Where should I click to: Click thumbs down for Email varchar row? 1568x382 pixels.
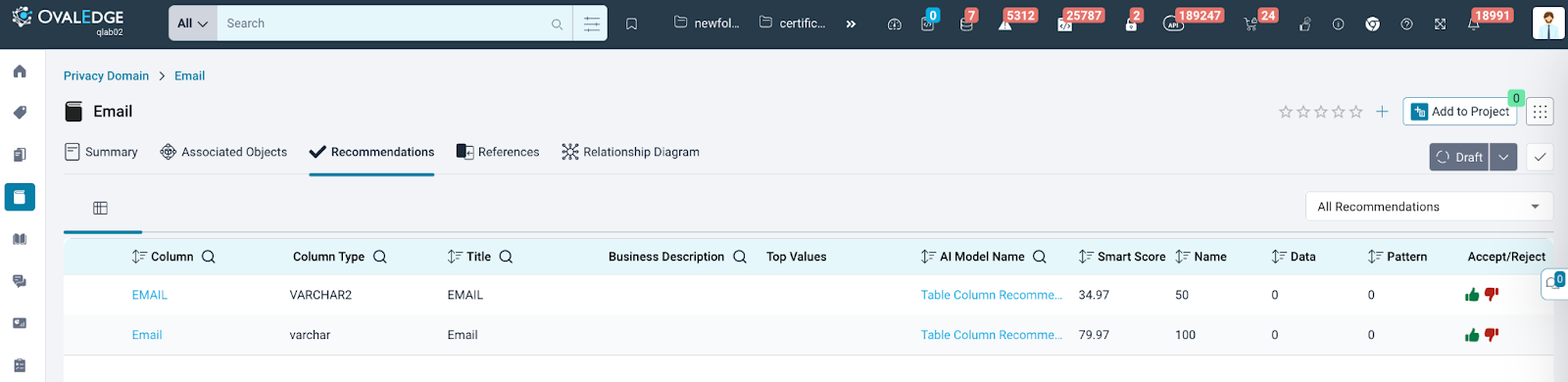(x=1492, y=335)
